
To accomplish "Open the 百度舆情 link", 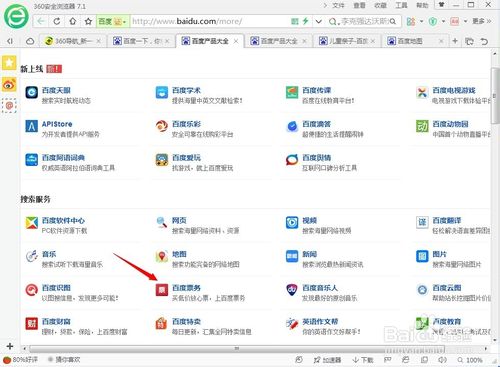I will (x=316, y=158).
